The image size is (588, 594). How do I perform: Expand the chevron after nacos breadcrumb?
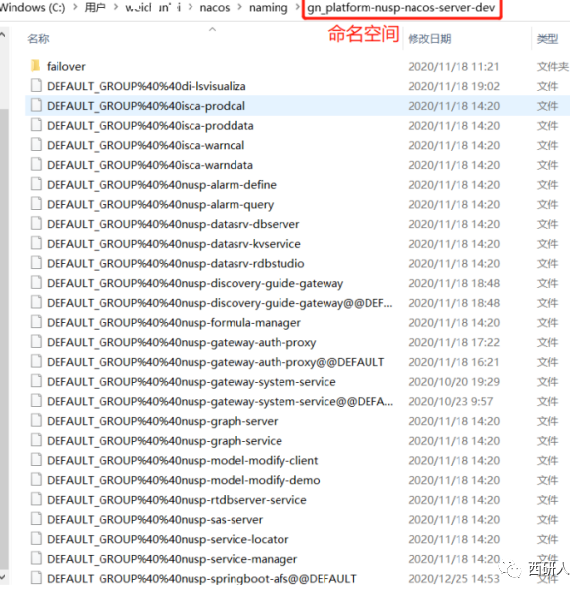pos(239,8)
